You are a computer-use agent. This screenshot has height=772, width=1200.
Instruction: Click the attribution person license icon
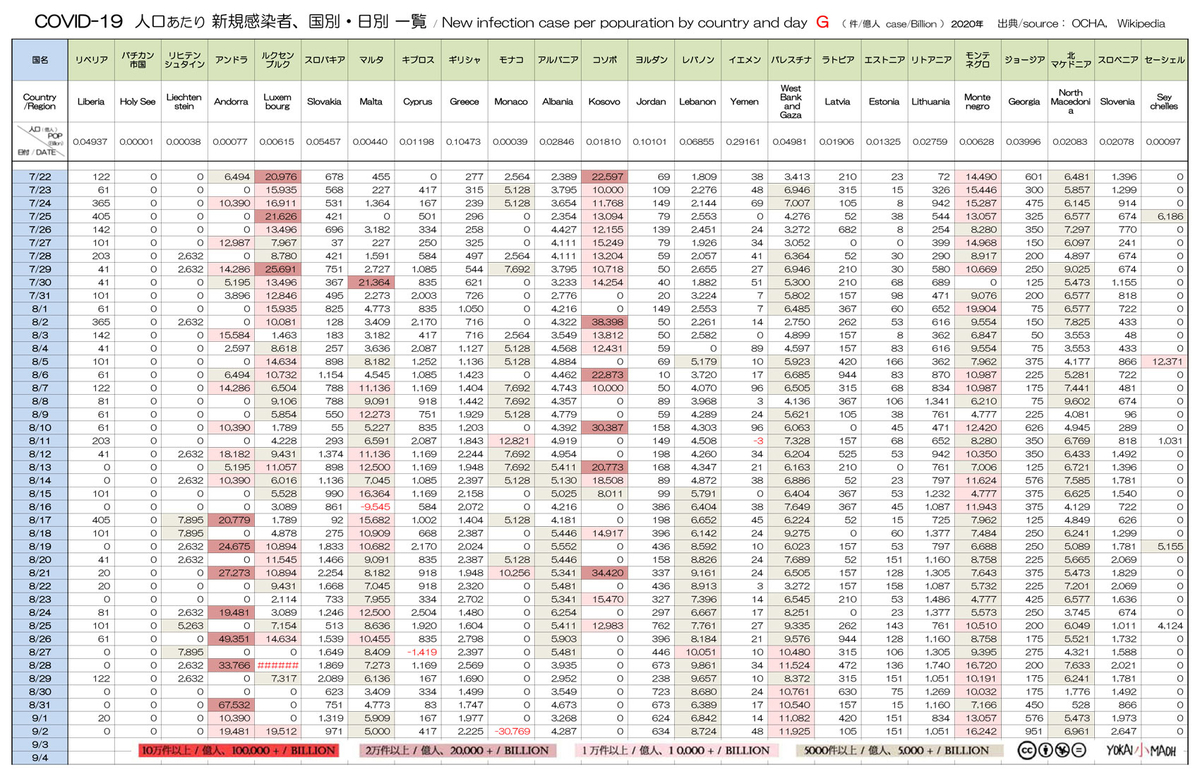tap(1044, 750)
